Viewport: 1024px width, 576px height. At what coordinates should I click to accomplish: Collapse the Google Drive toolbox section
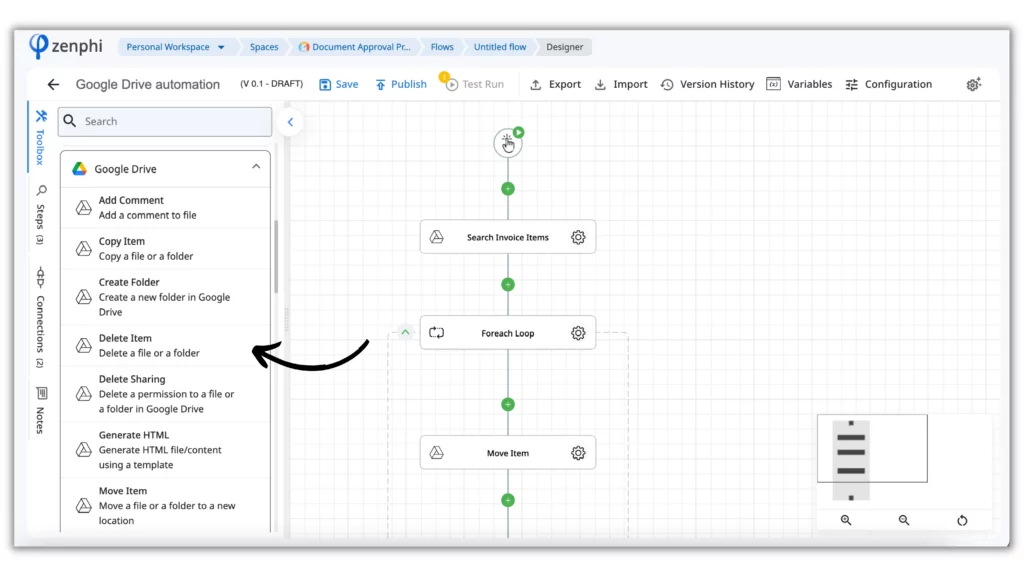pyautogui.click(x=256, y=167)
